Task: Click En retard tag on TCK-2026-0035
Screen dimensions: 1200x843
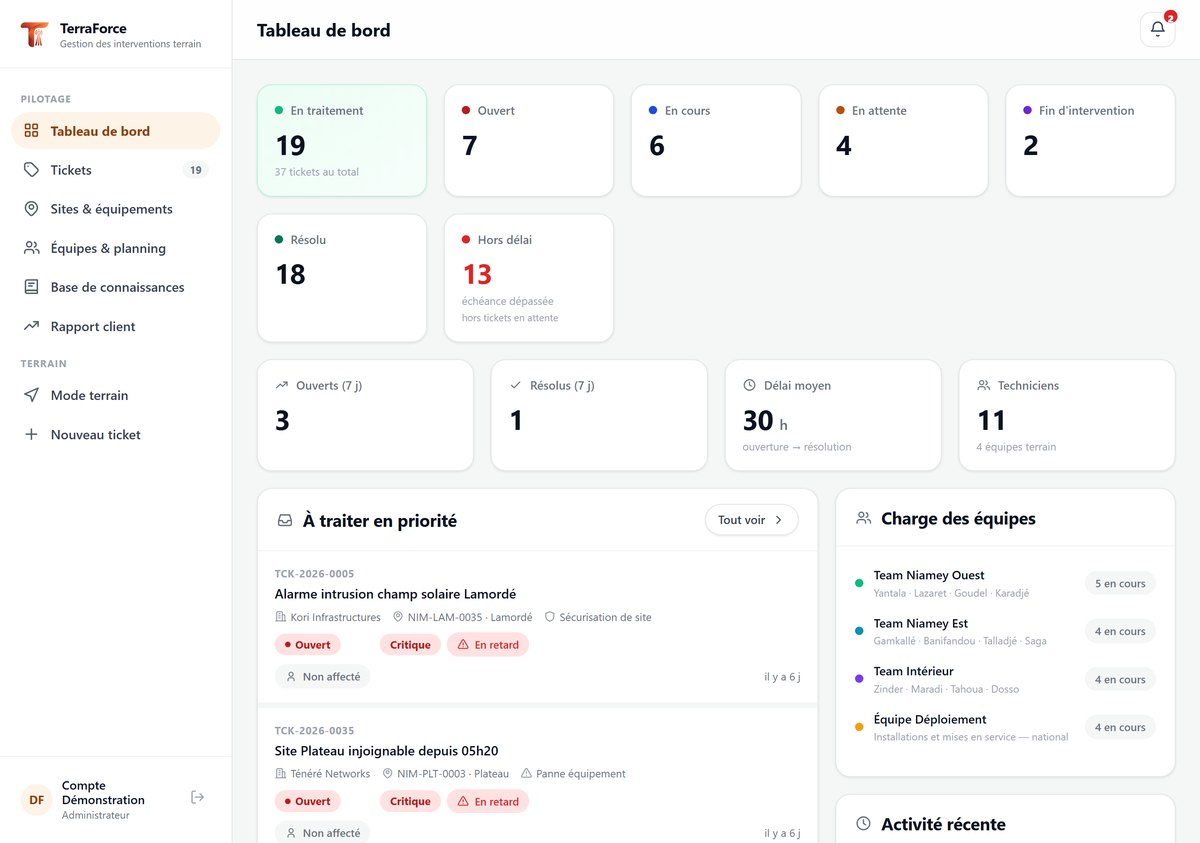Action: pyautogui.click(x=488, y=801)
